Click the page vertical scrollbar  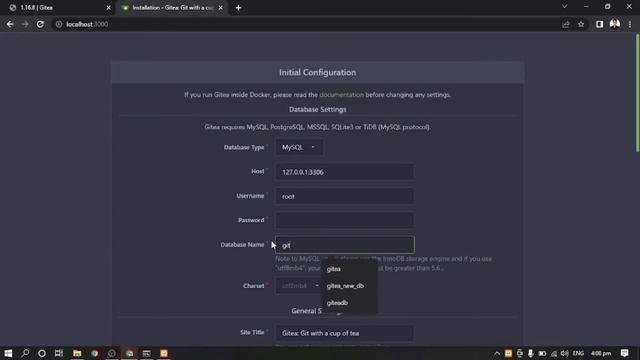click(x=637, y=94)
